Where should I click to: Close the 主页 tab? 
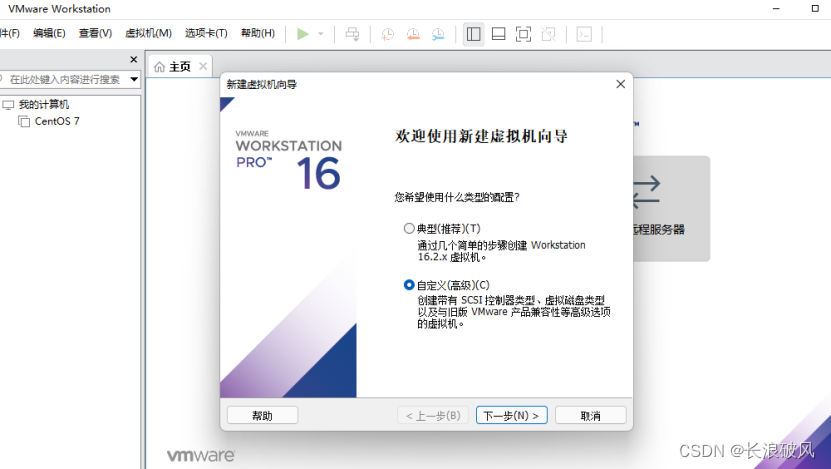tap(203, 66)
